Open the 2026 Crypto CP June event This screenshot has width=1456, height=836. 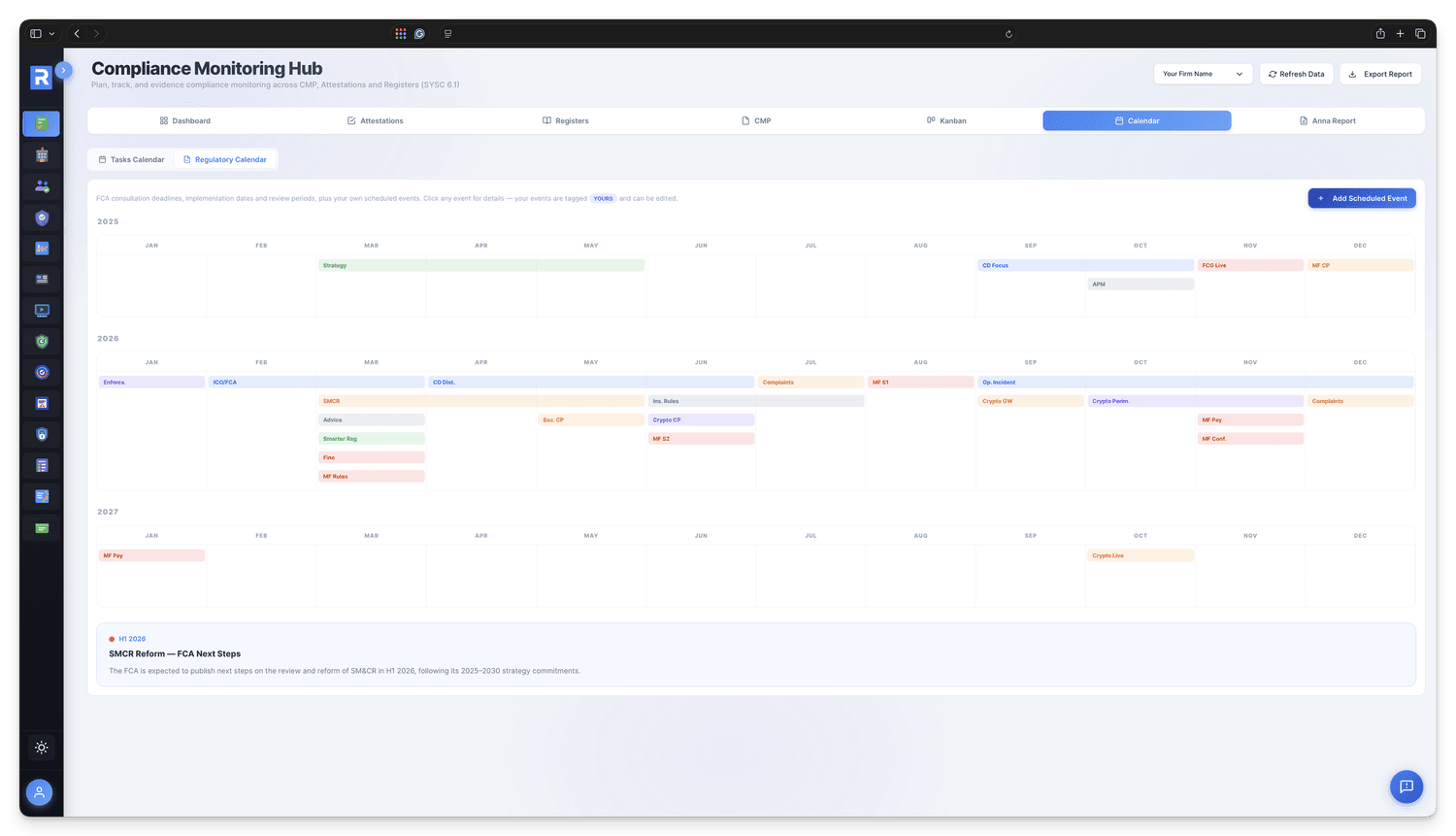tap(701, 420)
